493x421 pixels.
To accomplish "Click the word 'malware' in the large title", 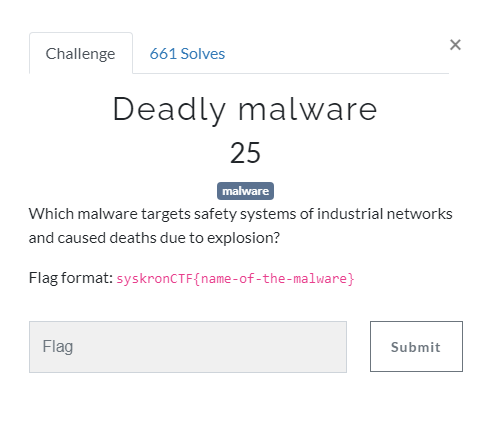I will pyautogui.click(x=308, y=109).
